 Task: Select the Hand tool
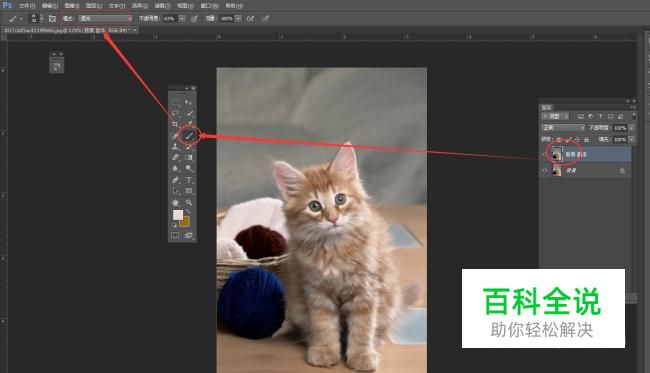click(x=175, y=203)
